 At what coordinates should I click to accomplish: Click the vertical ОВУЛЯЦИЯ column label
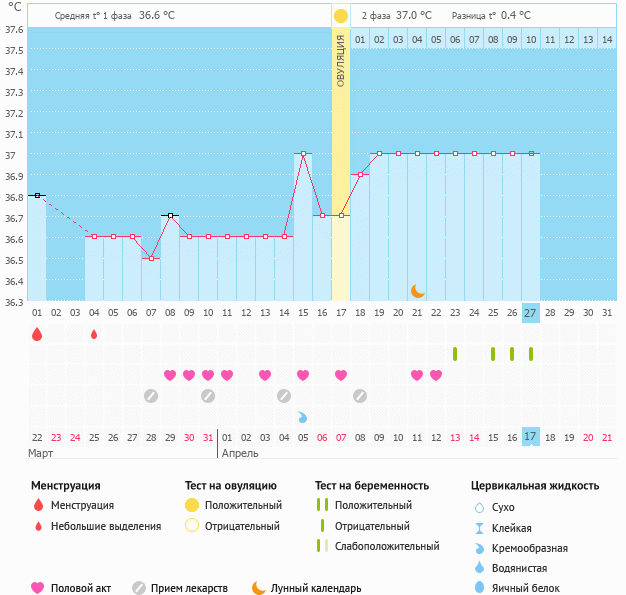coord(341,60)
